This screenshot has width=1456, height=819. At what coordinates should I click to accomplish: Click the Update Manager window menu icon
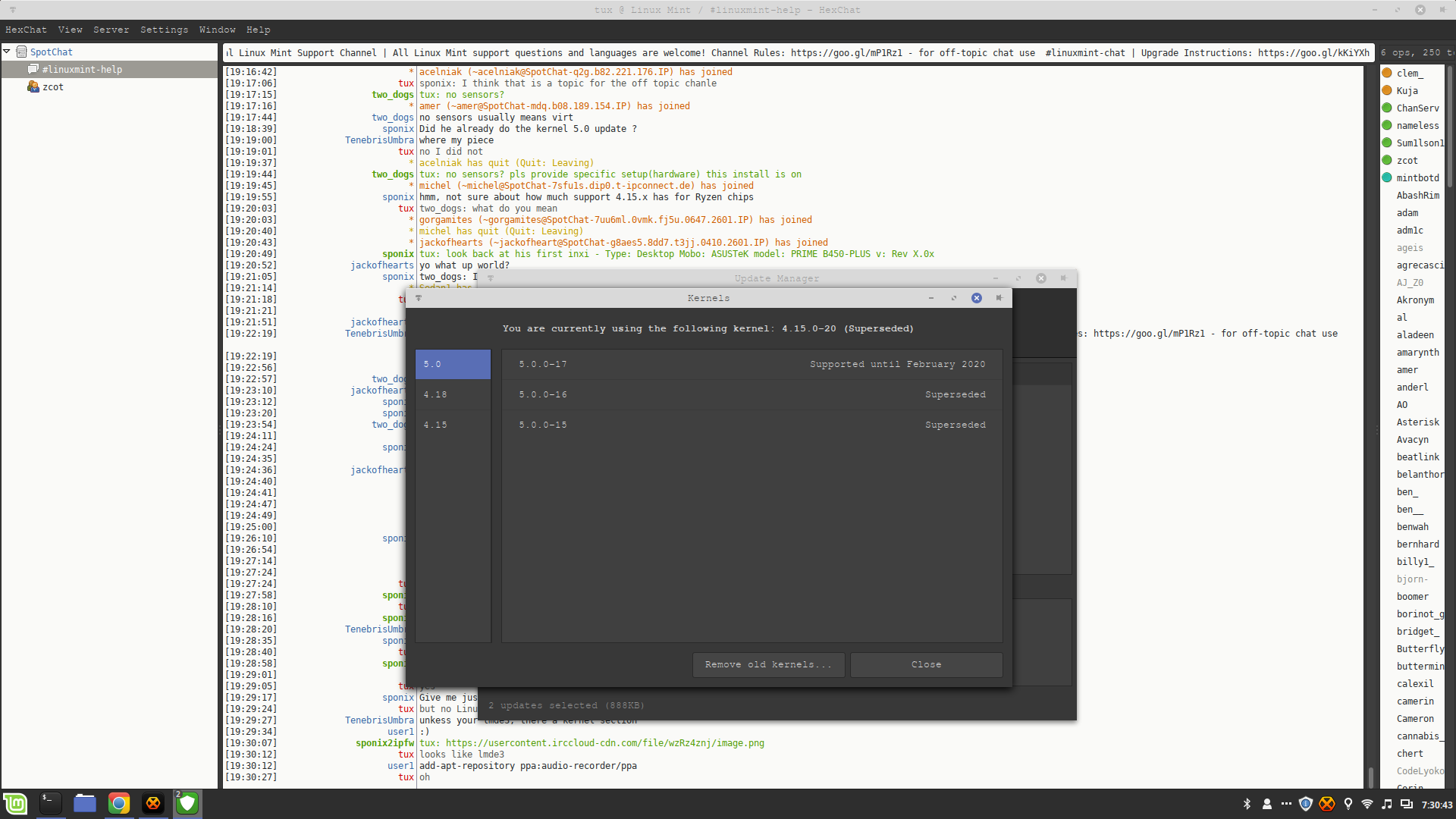pyautogui.click(x=491, y=278)
